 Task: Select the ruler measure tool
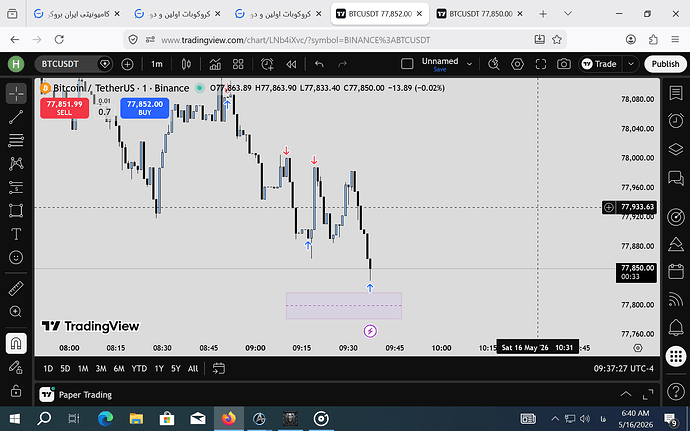click(16, 289)
